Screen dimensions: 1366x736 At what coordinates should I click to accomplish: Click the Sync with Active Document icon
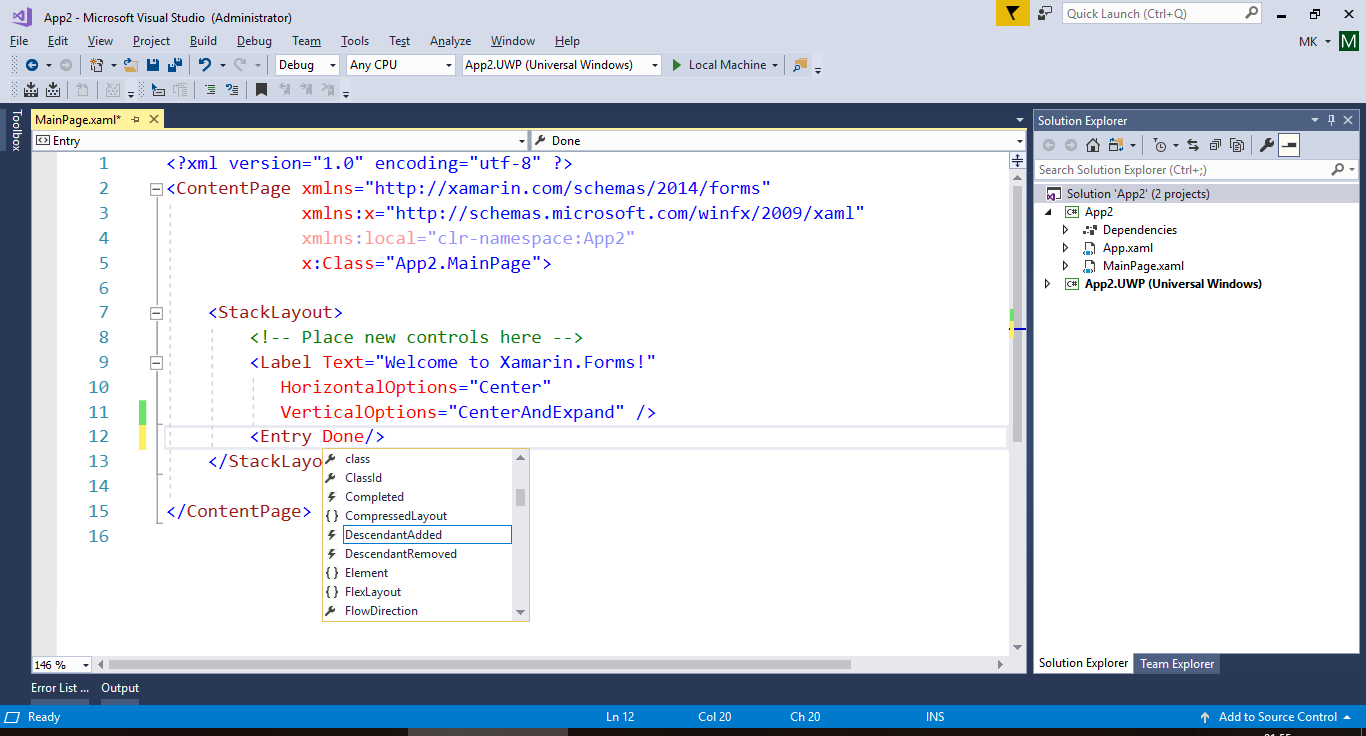(1193, 144)
